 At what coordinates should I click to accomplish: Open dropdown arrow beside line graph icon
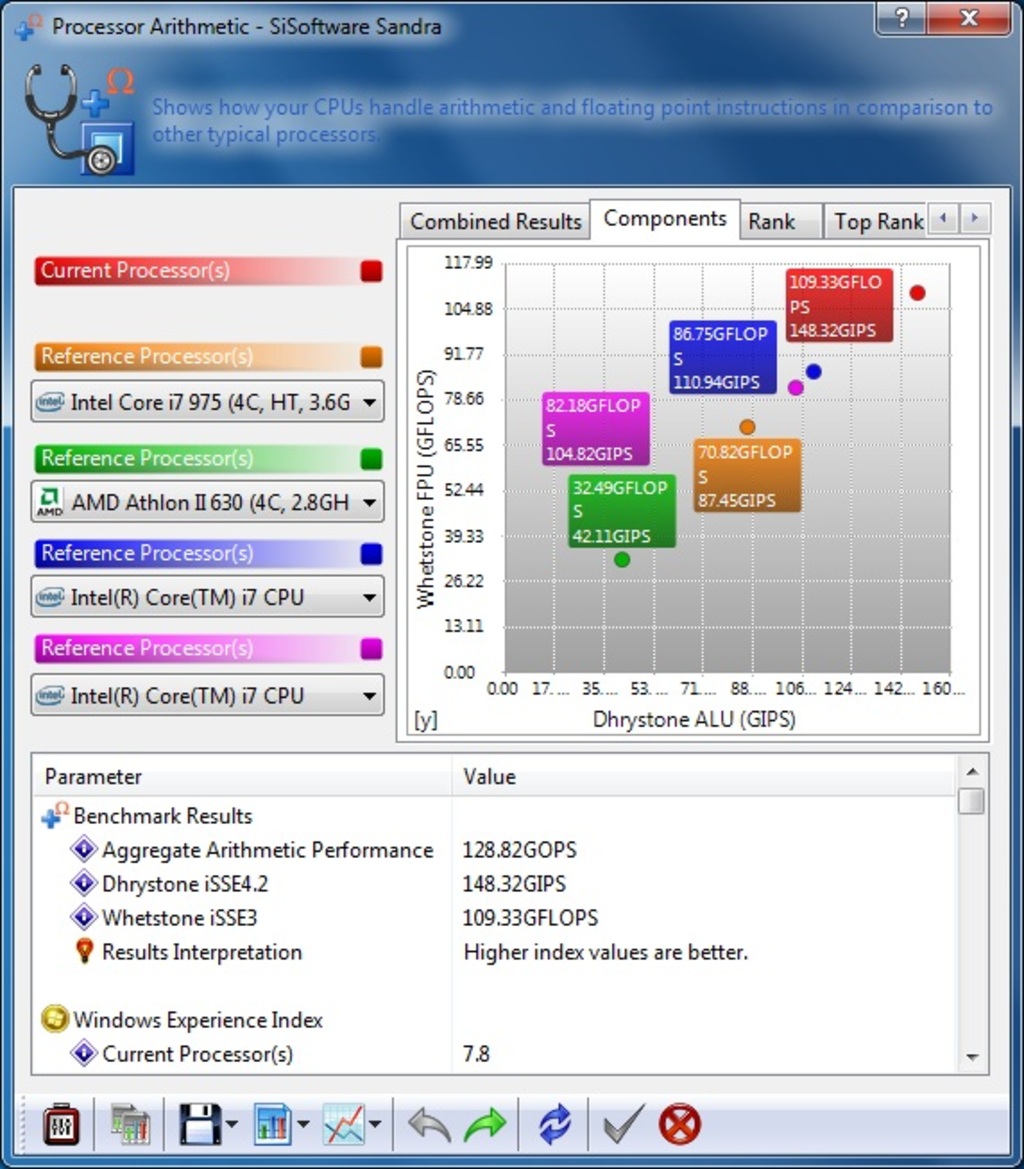pos(375,1124)
